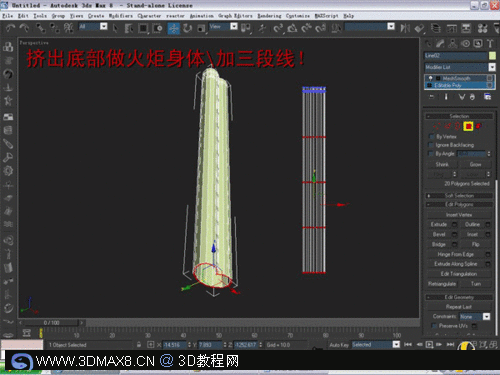Screen dimensions: 500x375
Task: Click the Pin Stack icon below modifier stack
Action: 432,97
